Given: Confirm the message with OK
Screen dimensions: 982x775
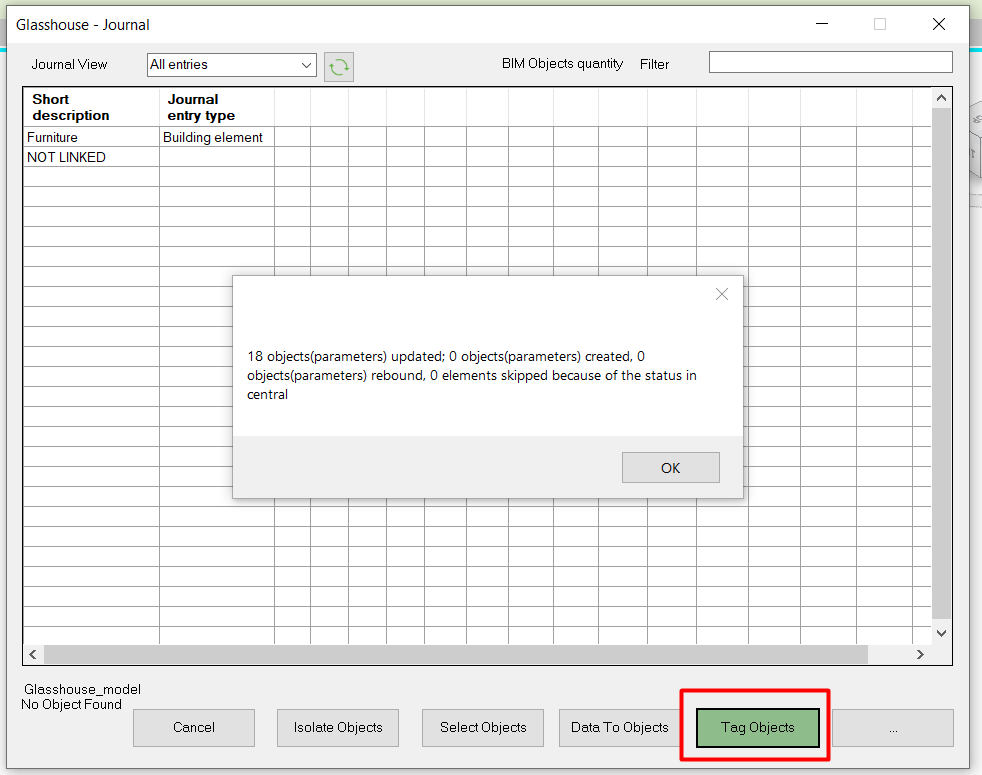Looking at the screenshot, I should (x=671, y=467).
